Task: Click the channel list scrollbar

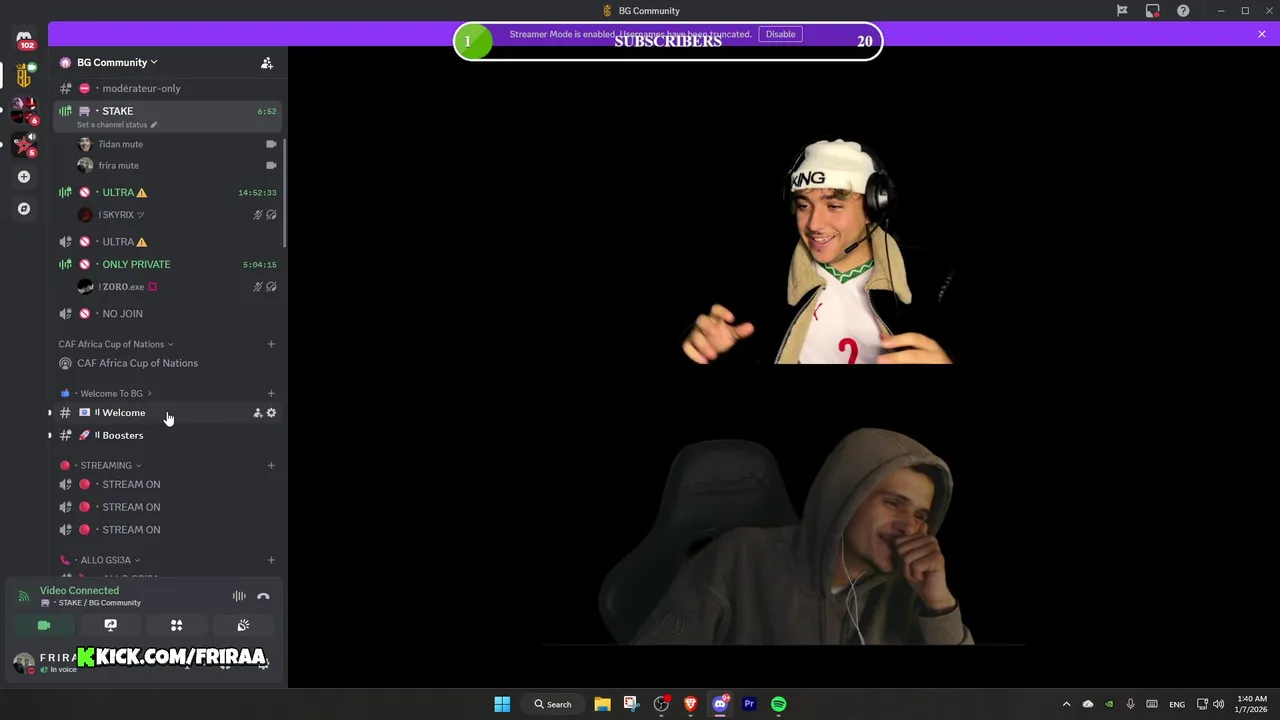Action: pos(285,192)
